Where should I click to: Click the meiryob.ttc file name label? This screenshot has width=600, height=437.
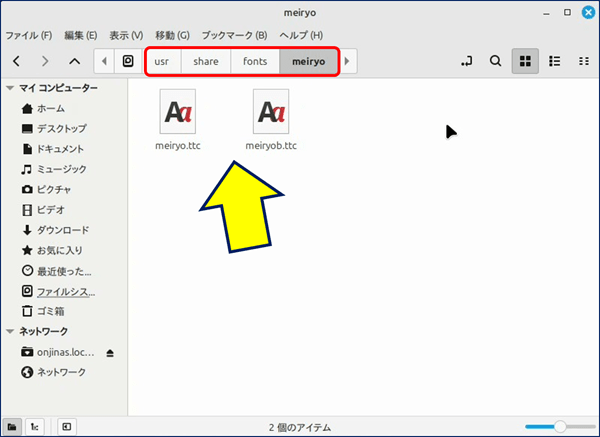pos(271,146)
